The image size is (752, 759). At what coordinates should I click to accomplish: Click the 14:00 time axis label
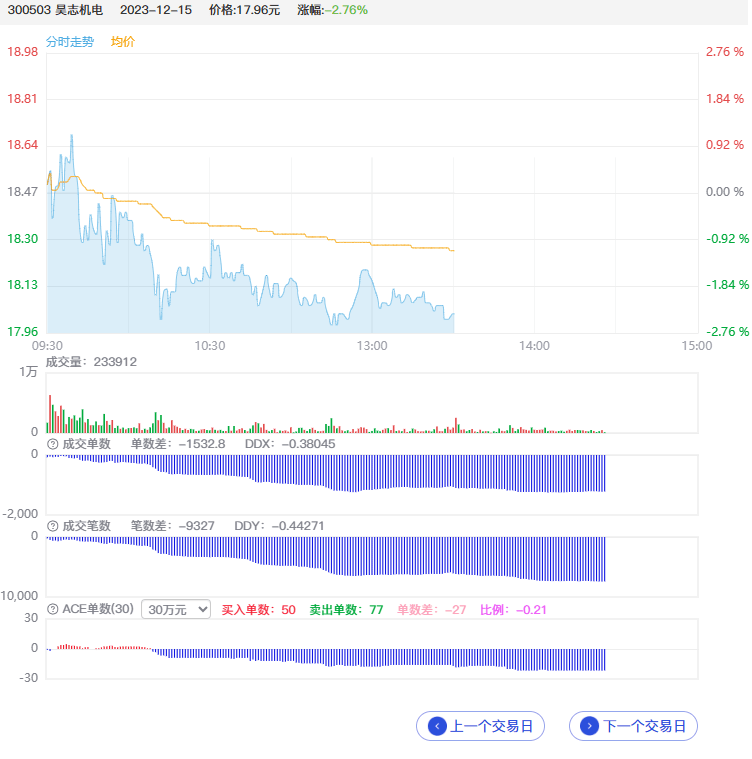click(x=534, y=345)
